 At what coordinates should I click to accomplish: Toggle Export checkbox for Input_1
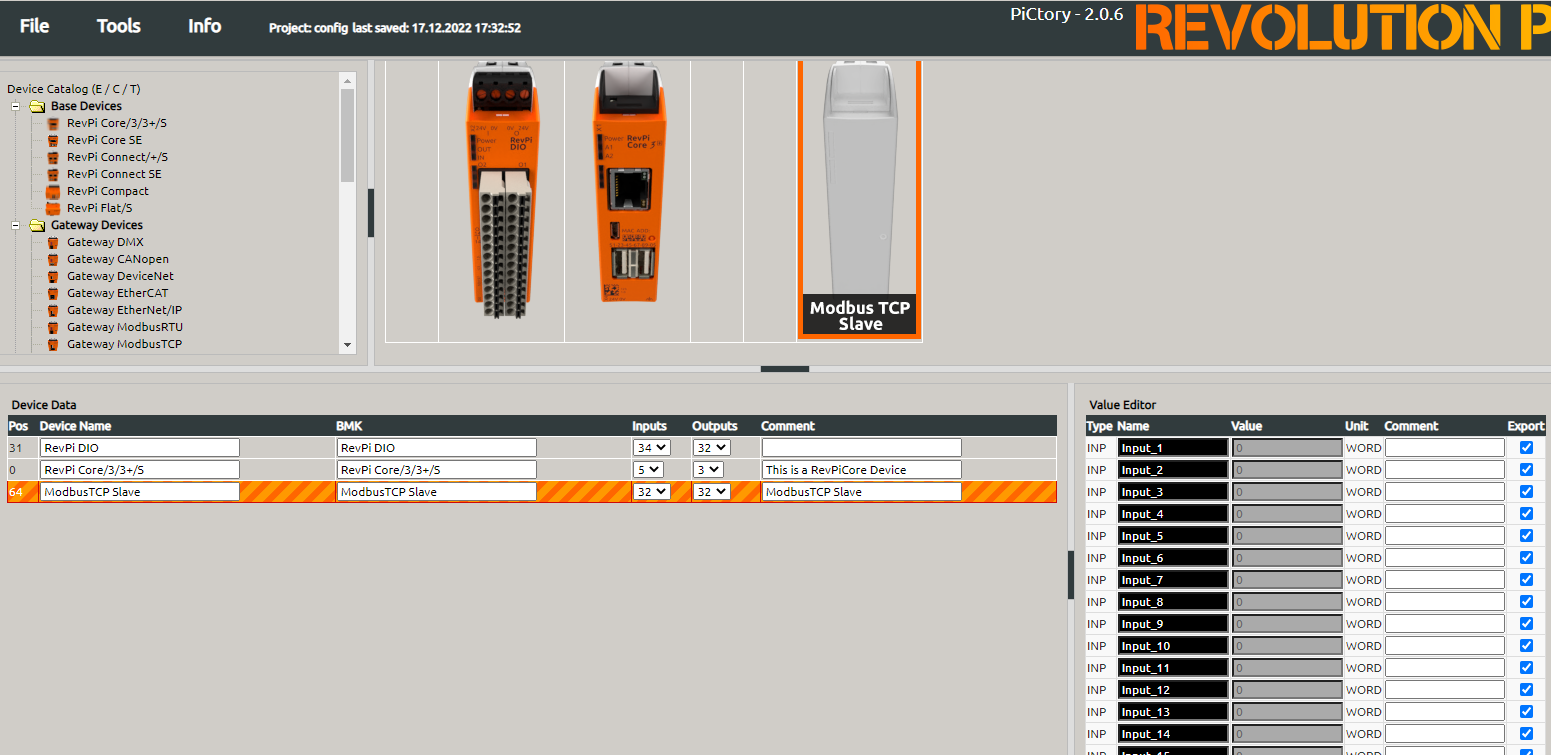(x=1526, y=448)
